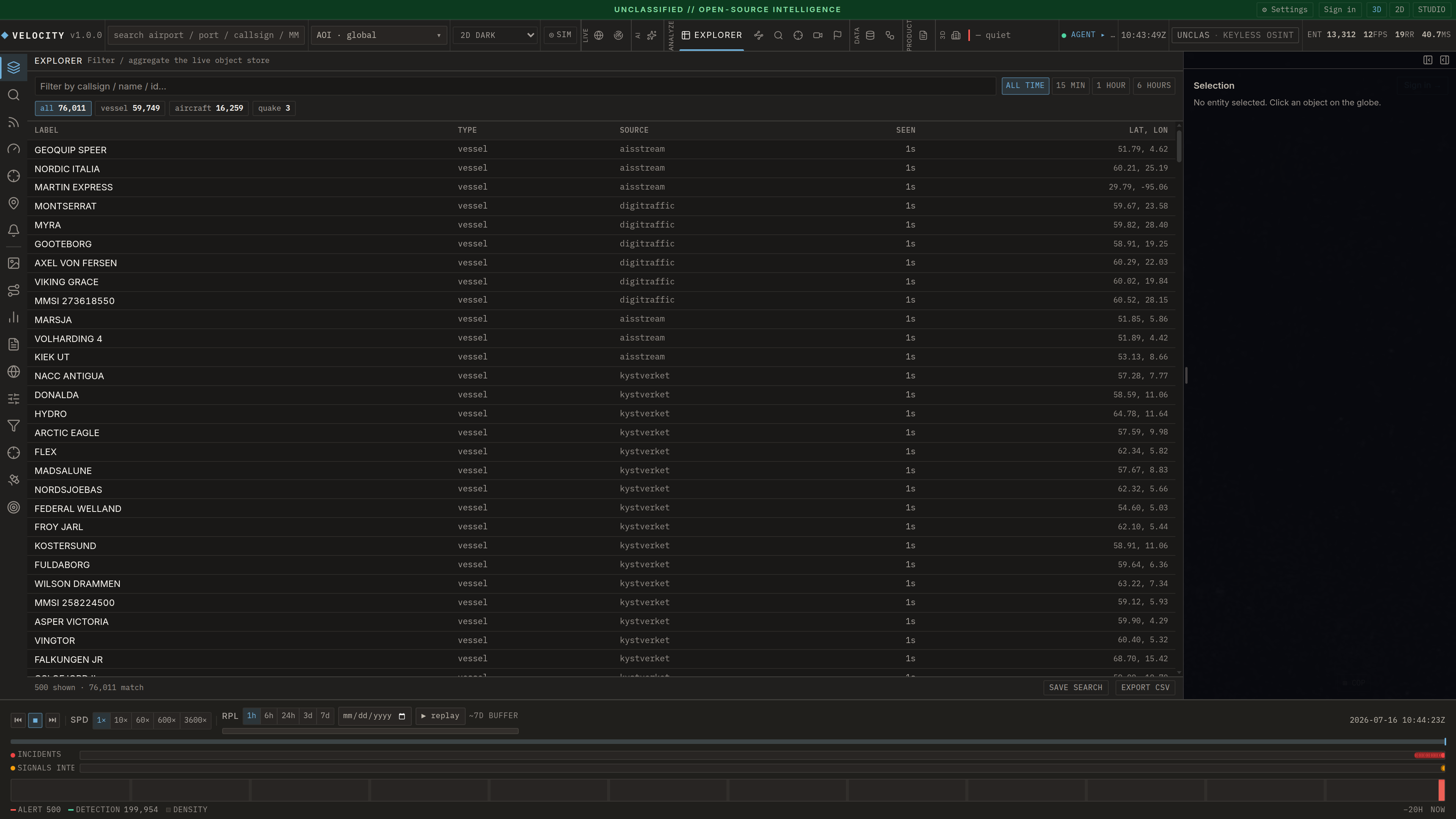
Task: Select the 15 MIN range filter
Action: pyautogui.click(x=1070, y=86)
